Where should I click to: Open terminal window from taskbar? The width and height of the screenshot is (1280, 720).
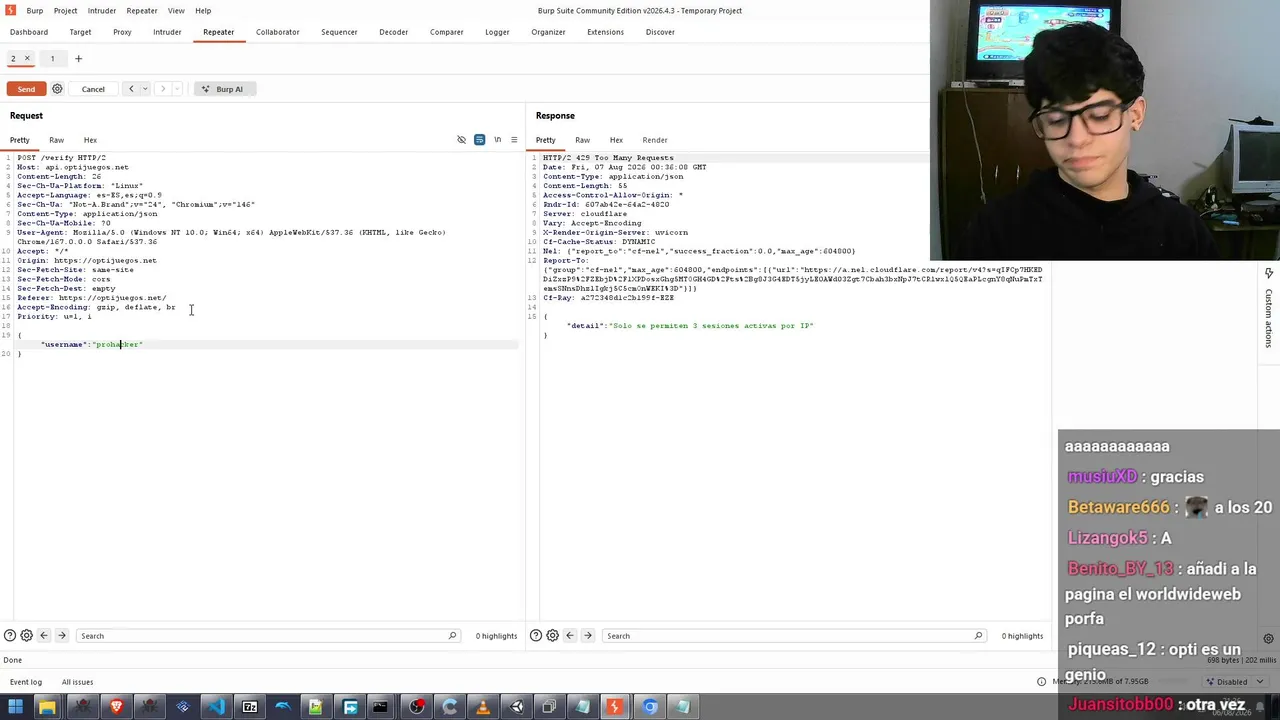380,707
